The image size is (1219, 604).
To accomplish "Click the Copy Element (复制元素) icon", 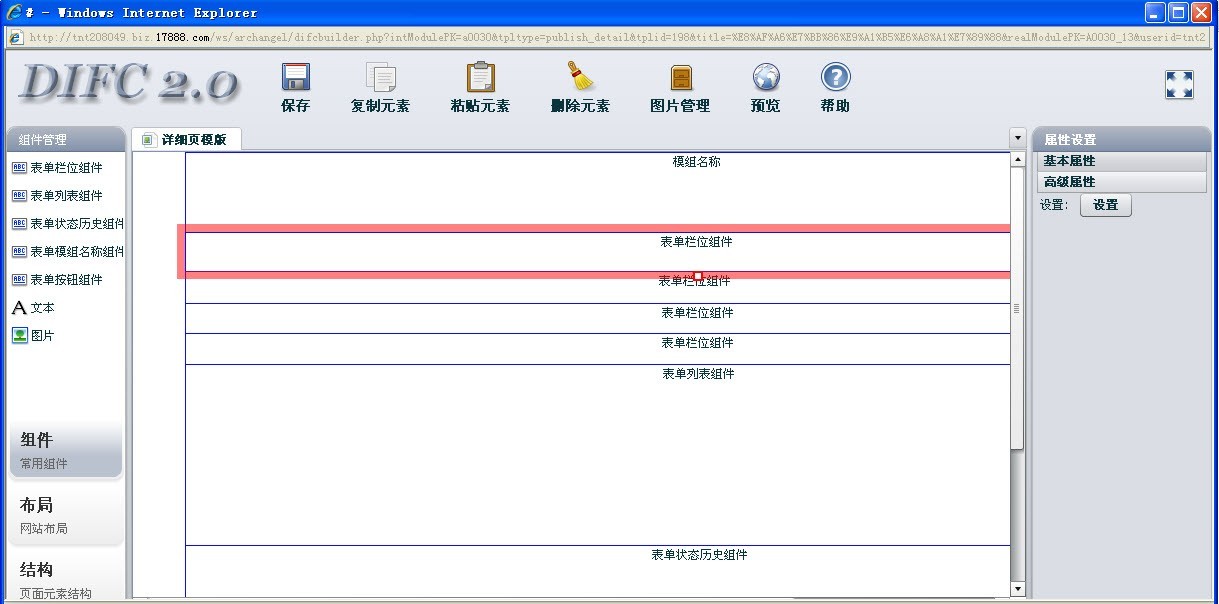I will click(x=380, y=78).
